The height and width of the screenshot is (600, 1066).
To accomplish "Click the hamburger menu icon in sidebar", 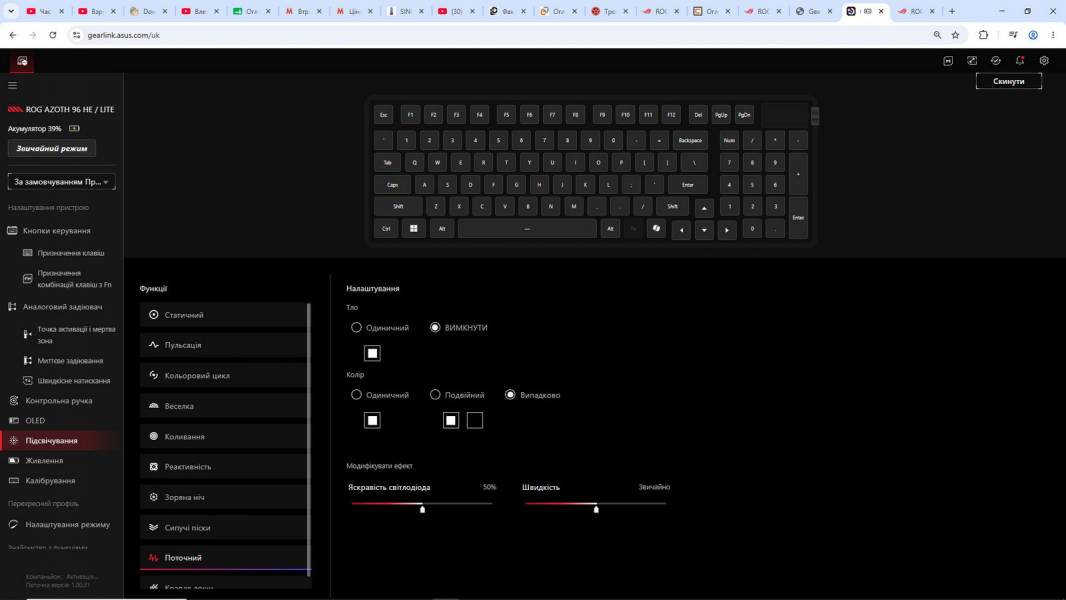I will pyautogui.click(x=12, y=86).
